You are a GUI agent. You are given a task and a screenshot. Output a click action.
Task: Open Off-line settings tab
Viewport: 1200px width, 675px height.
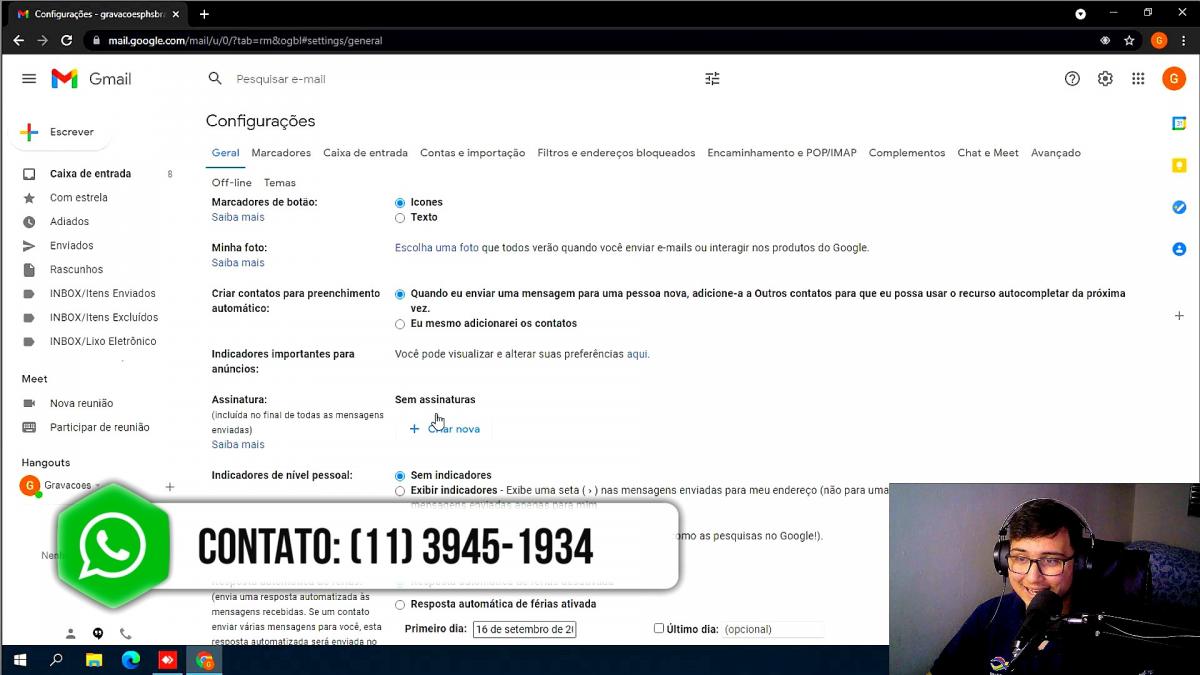click(232, 183)
